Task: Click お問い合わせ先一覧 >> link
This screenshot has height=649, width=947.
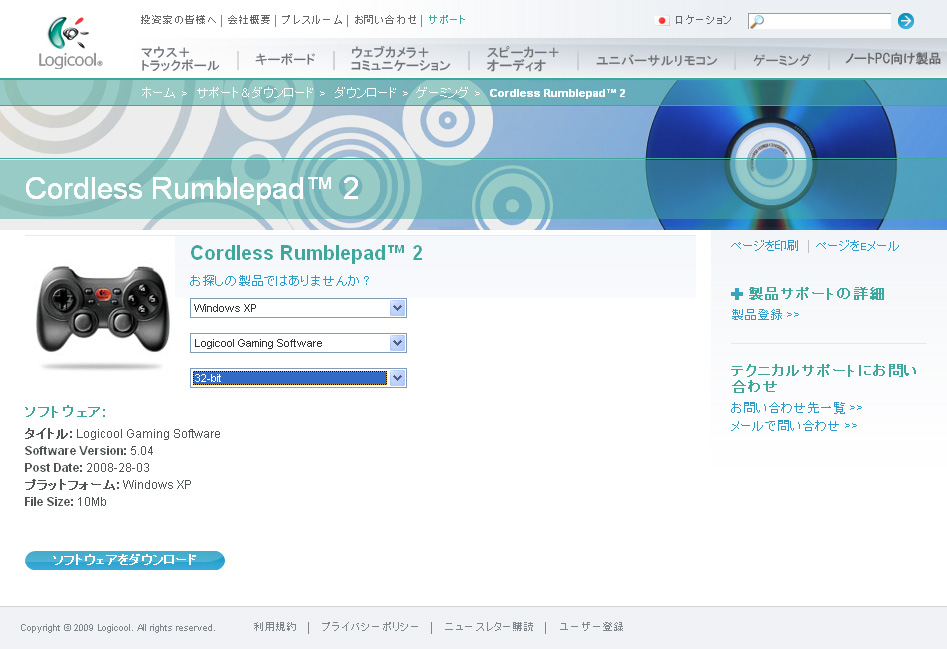Action: [x=797, y=408]
